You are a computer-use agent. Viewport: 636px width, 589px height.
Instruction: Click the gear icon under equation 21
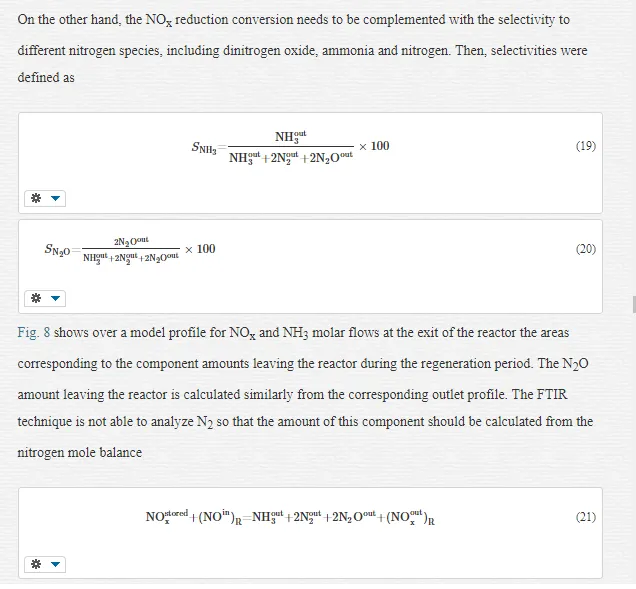[x=36, y=564]
